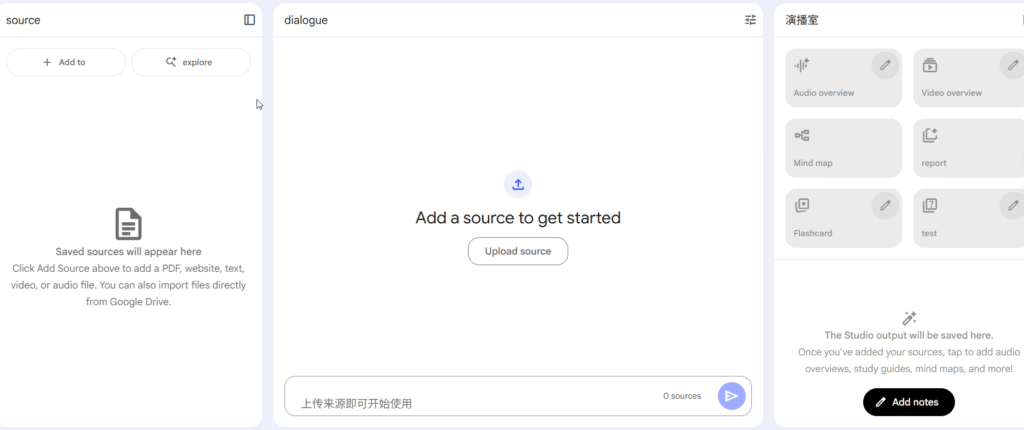Viewport: 1024px width, 430px height.
Task: Customize test with pencil icon
Action: (x=1012, y=205)
